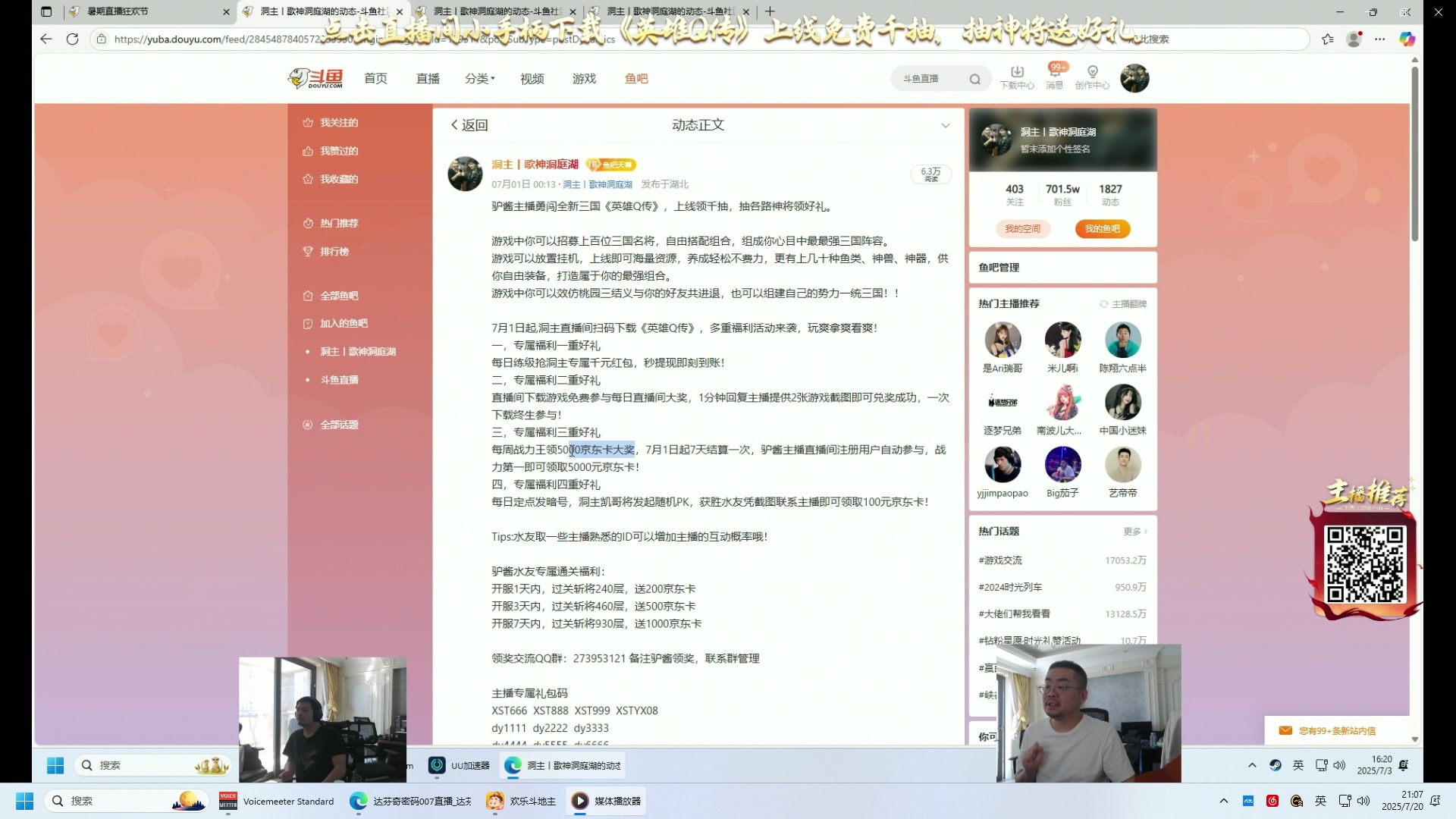Show hidden tray icons chevron in bottom taskbar

1223,801
